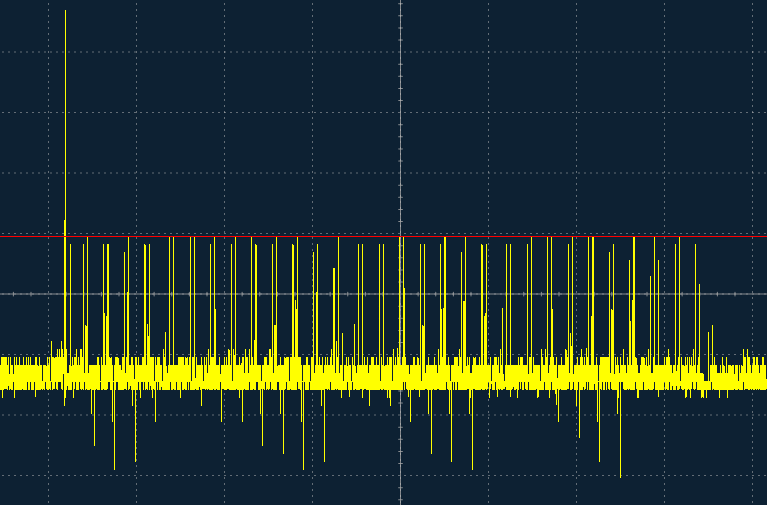Select the red horizontal cursor line
The height and width of the screenshot is (505, 767).
384,237
